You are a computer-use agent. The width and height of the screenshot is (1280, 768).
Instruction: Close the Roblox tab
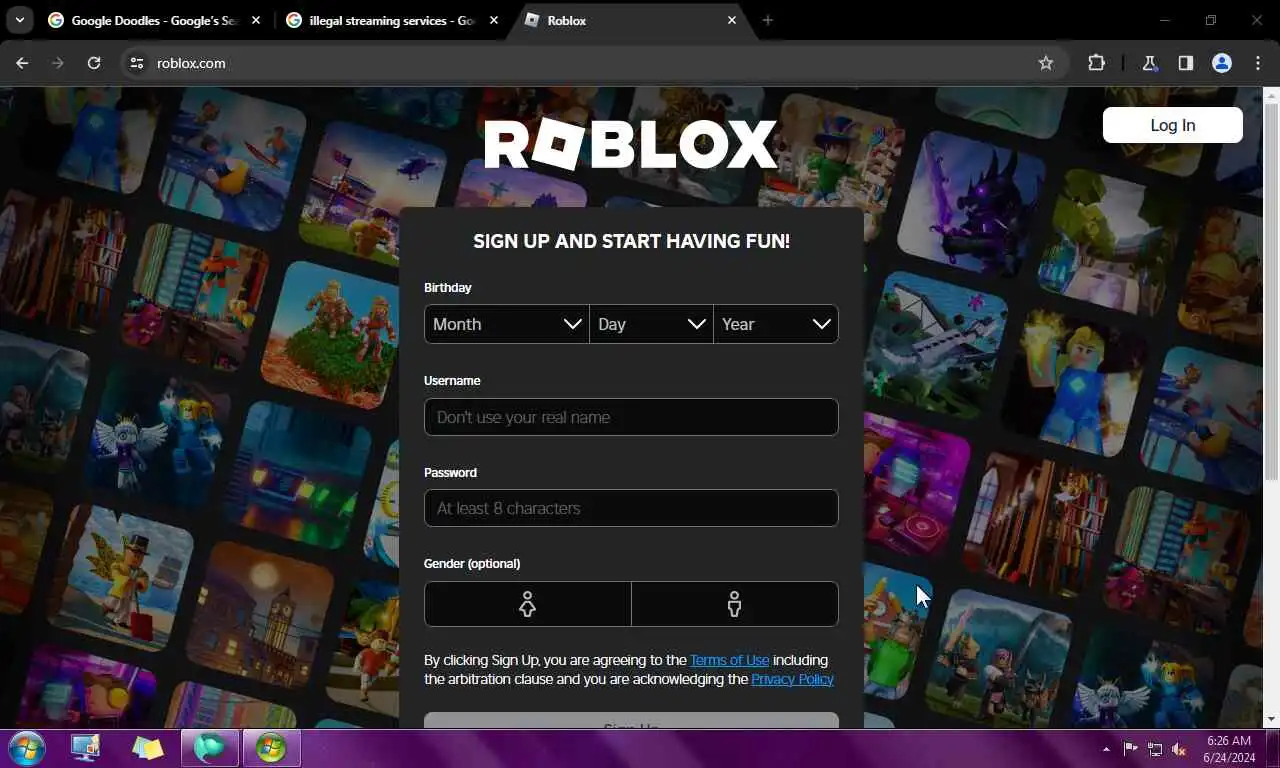[732, 20]
